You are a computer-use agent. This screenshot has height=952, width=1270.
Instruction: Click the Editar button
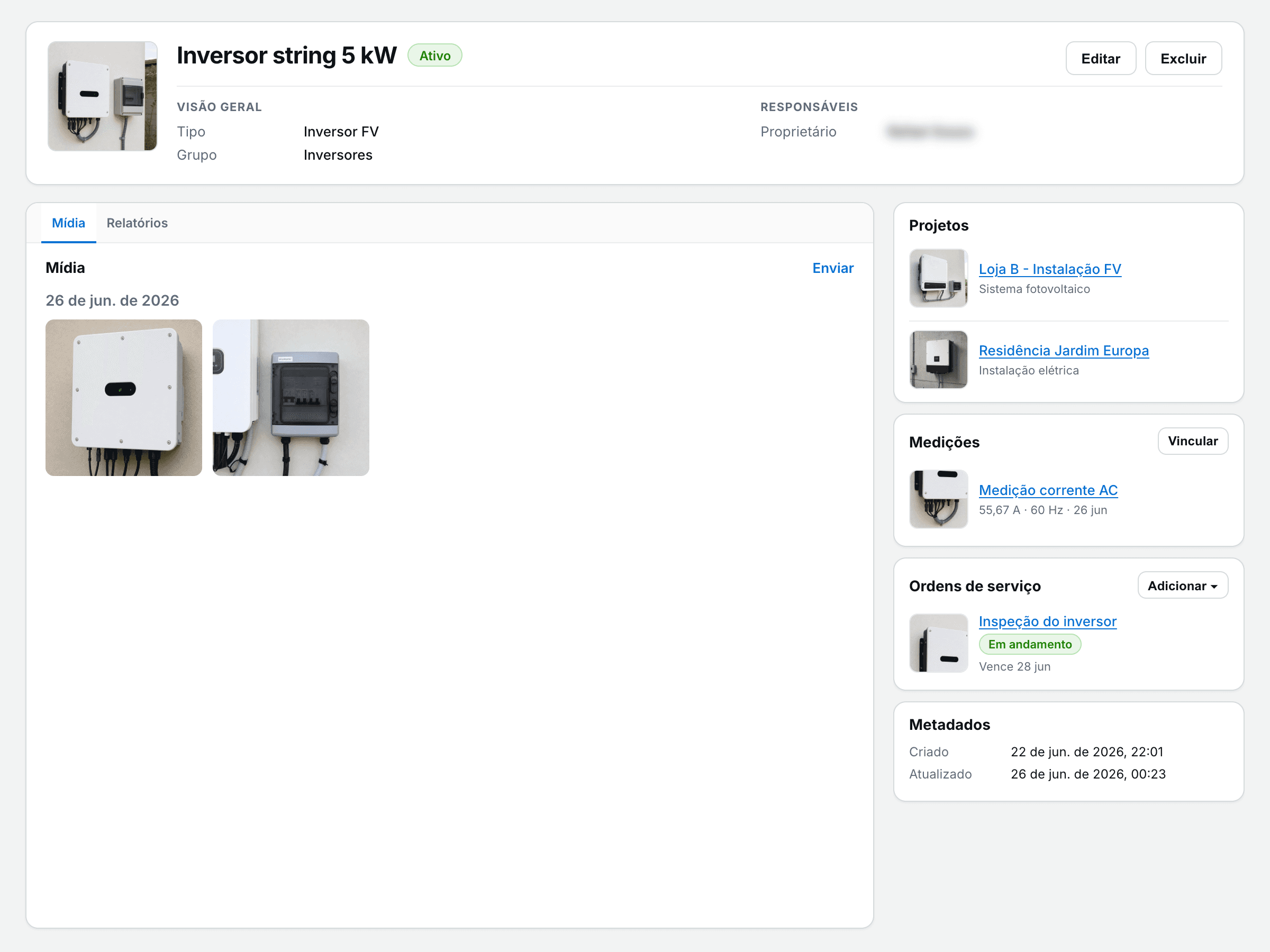pos(1100,58)
